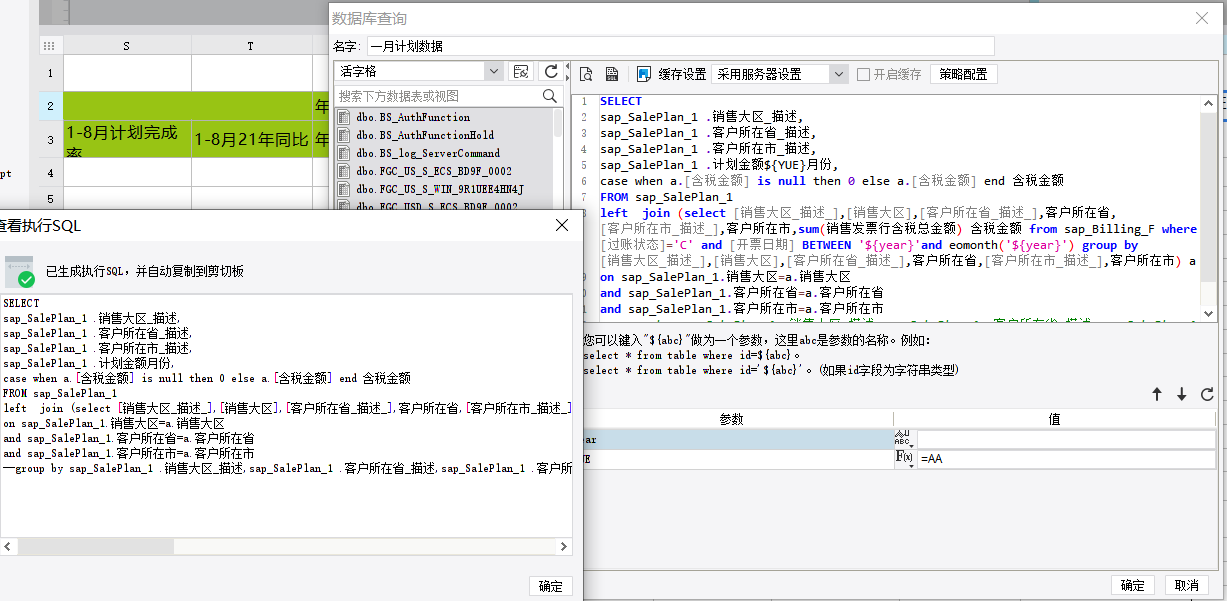Select table dbo.BS_AuthFunctionHold in list
Image resolution: width=1227 pixels, height=601 pixels.
pos(425,135)
